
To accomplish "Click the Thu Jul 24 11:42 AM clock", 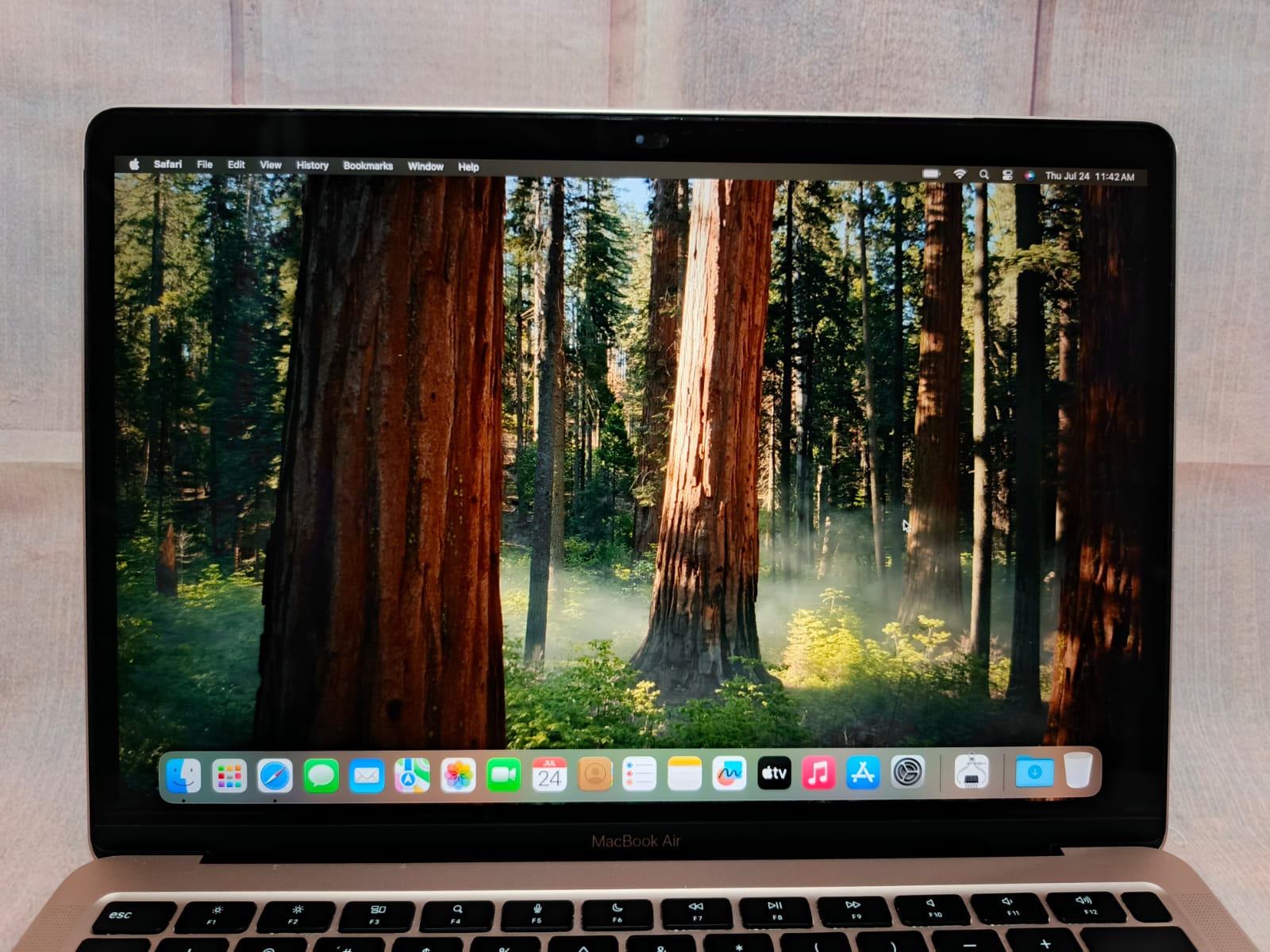I will 1090,176.
